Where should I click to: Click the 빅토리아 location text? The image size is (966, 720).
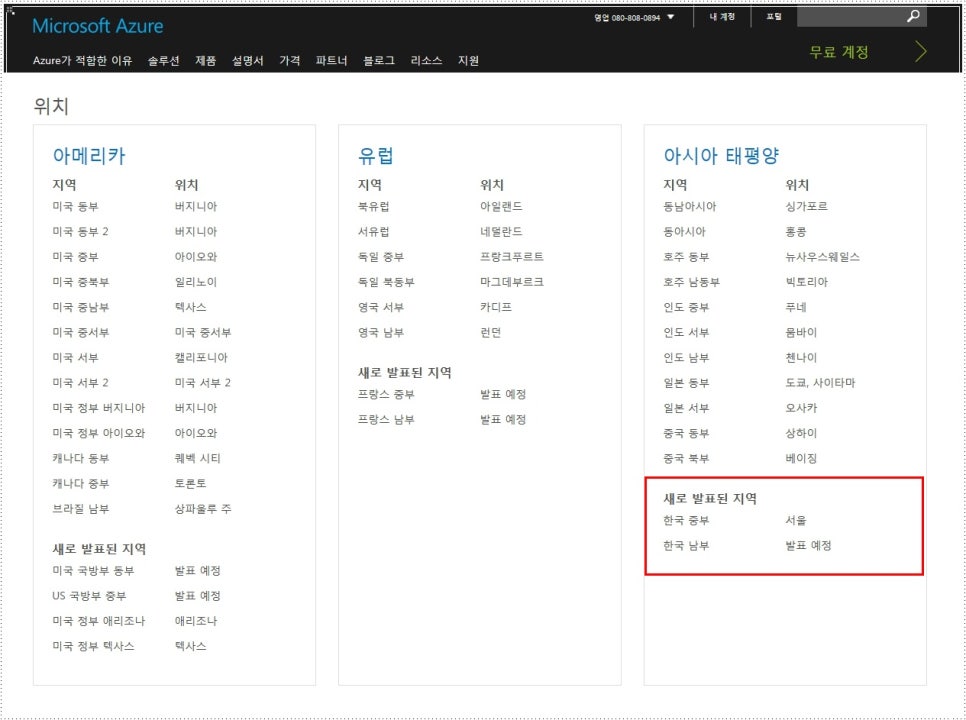(806, 282)
